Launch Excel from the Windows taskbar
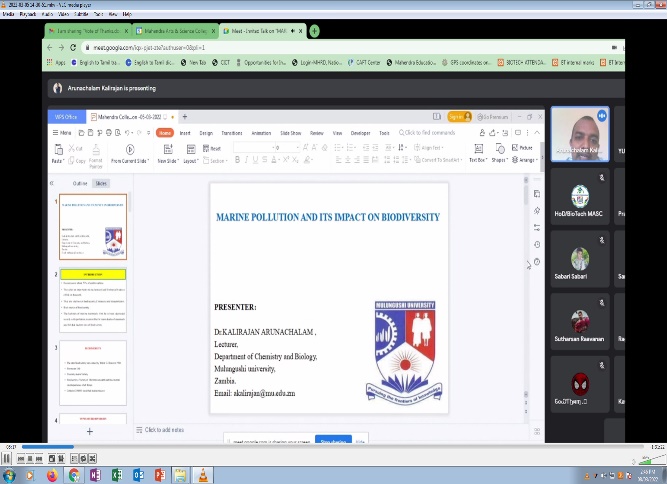This screenshot has height=484, width=667. pos(117,475)
